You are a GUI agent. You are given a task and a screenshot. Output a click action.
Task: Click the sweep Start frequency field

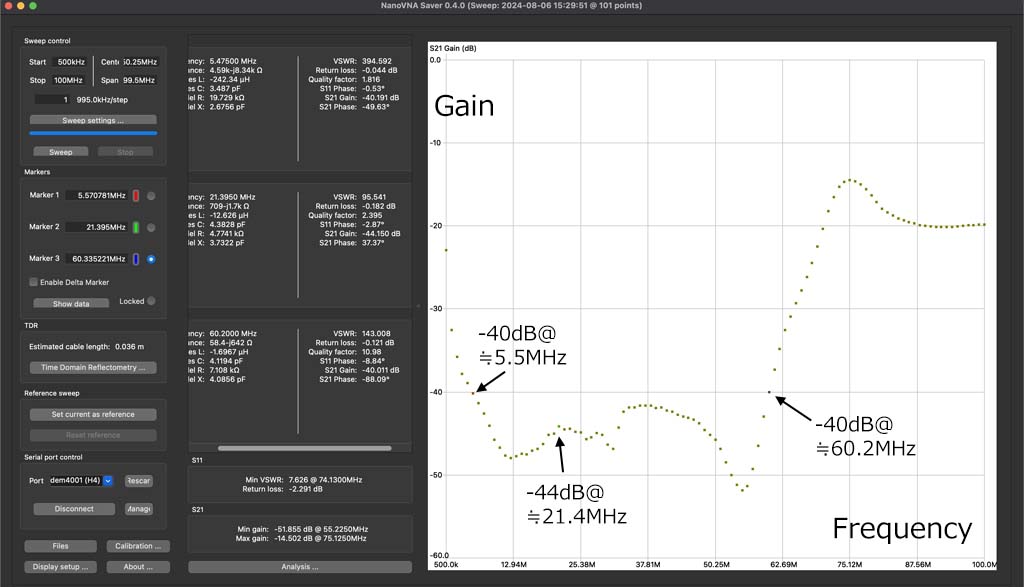pyautogui.click(x=71, y=62)
